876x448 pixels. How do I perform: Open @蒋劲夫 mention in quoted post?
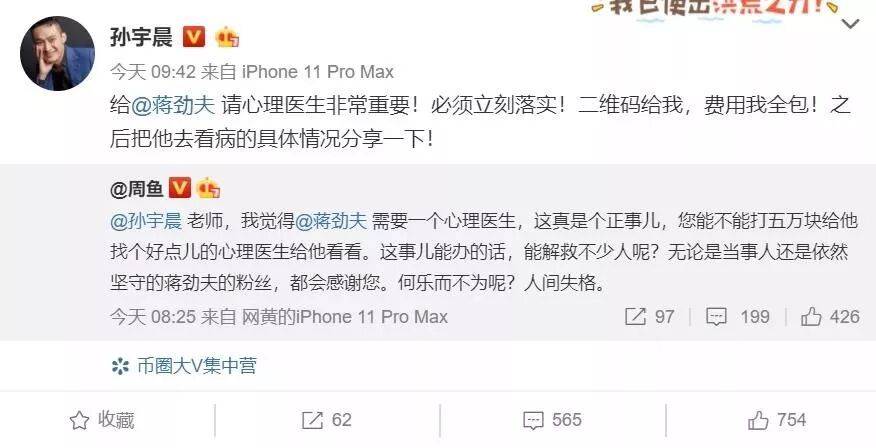pos(330,221)
